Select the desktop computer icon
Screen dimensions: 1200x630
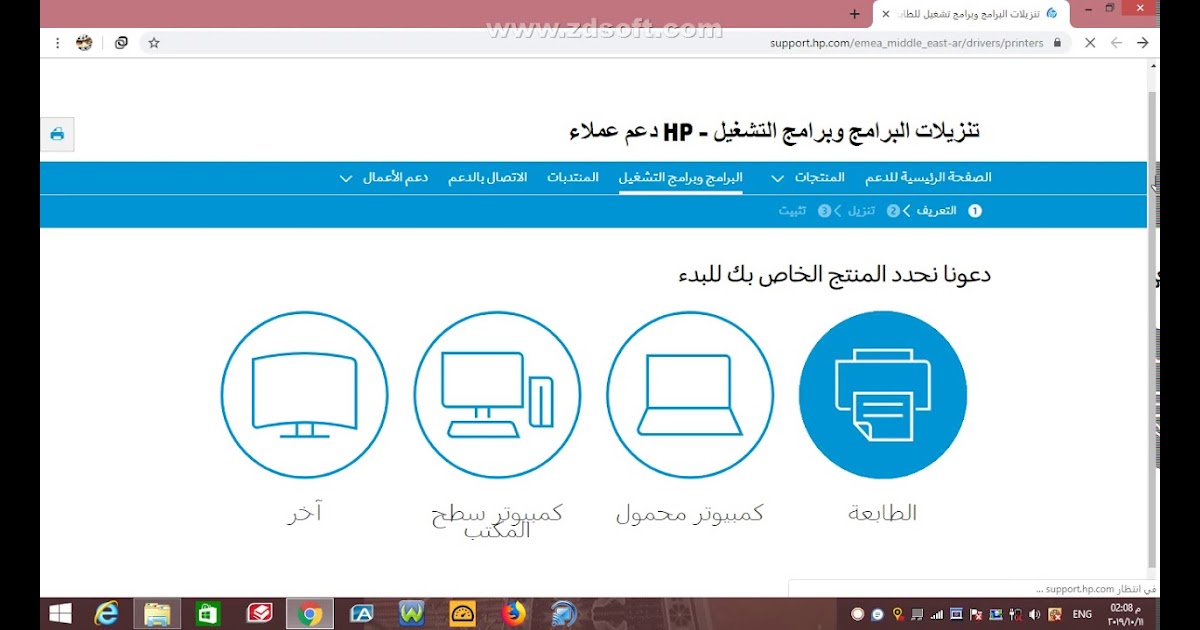tap(497, 394)
